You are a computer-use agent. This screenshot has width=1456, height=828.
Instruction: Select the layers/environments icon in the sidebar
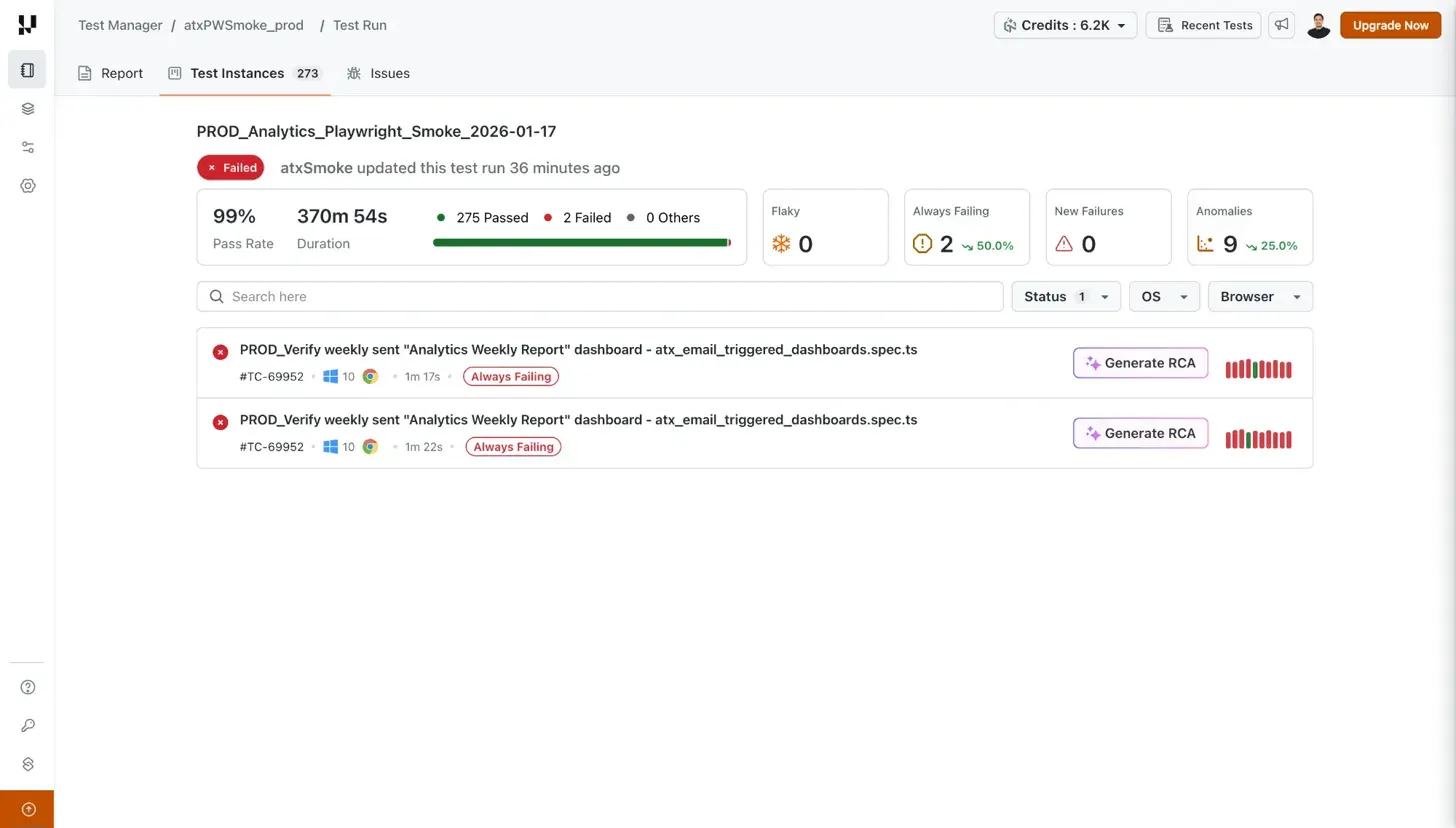(27, 108)
